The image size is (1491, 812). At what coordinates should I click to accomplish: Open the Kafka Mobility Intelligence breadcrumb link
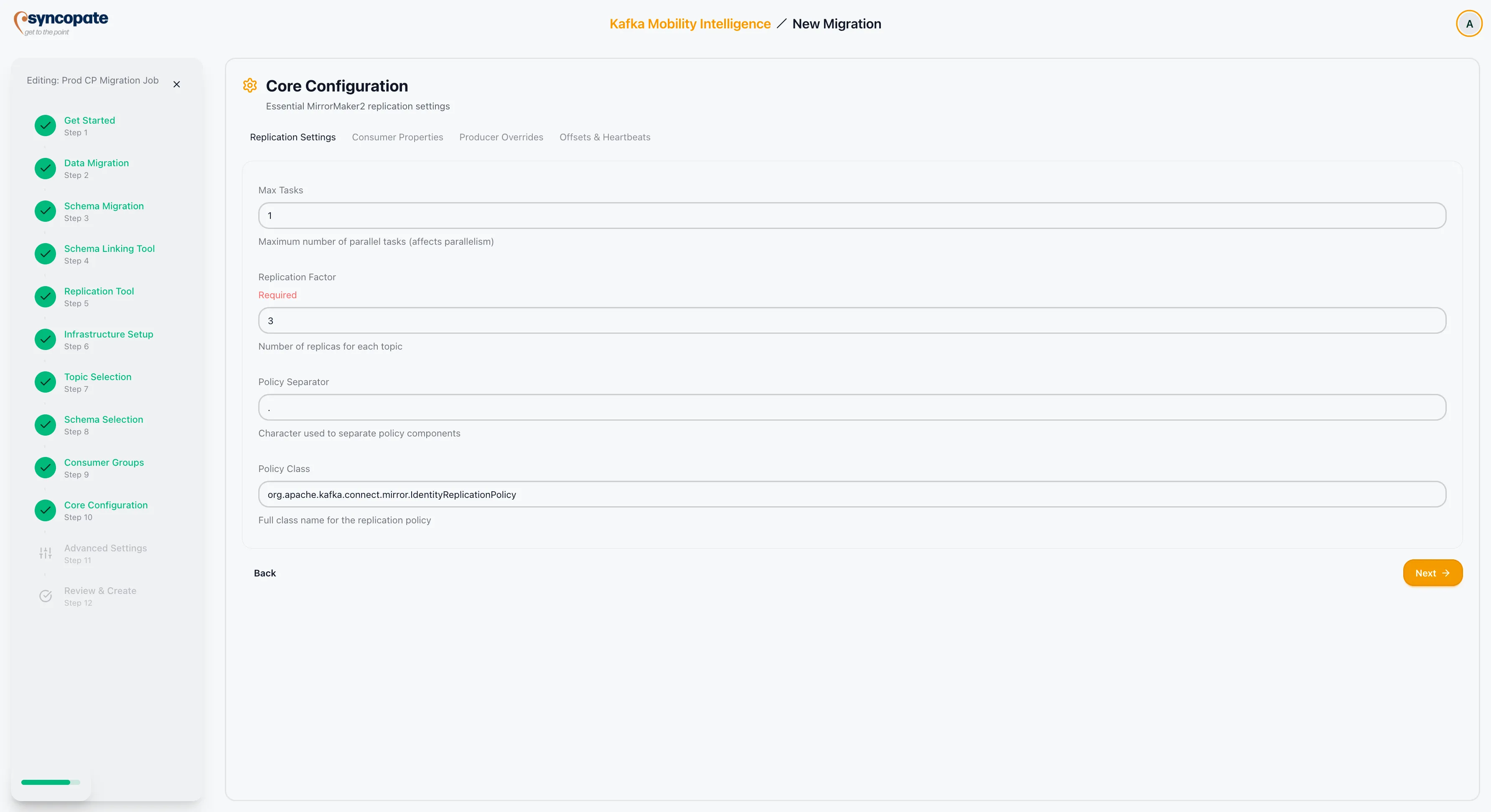pos(690,24)
